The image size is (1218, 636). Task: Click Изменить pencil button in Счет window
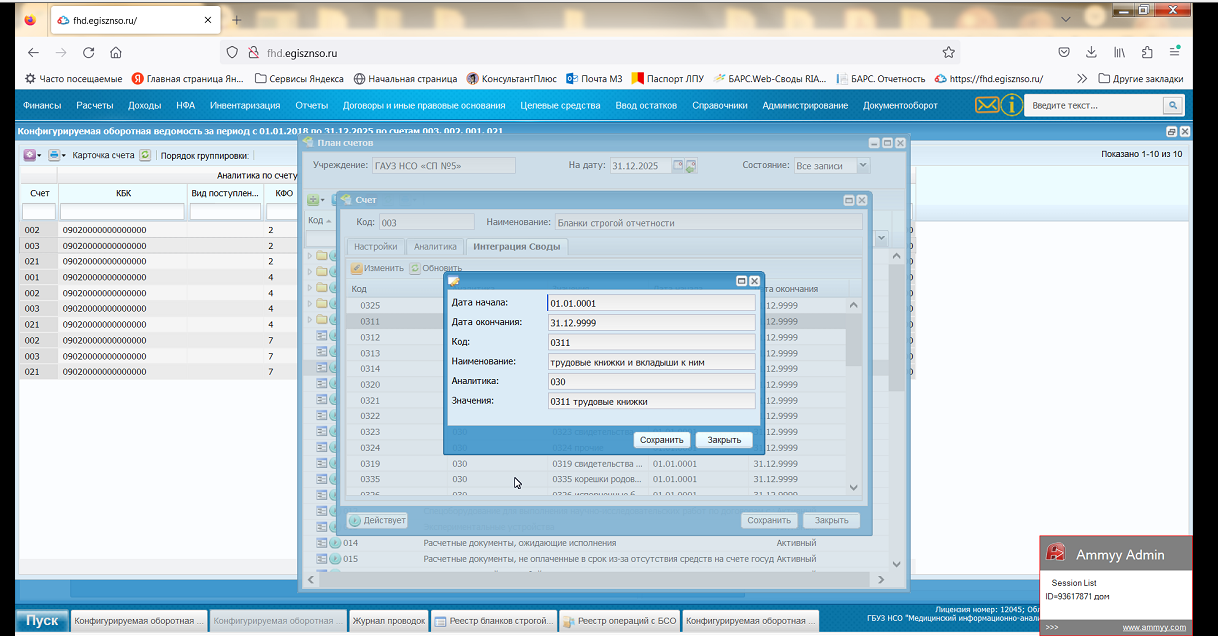pos(377,268)
